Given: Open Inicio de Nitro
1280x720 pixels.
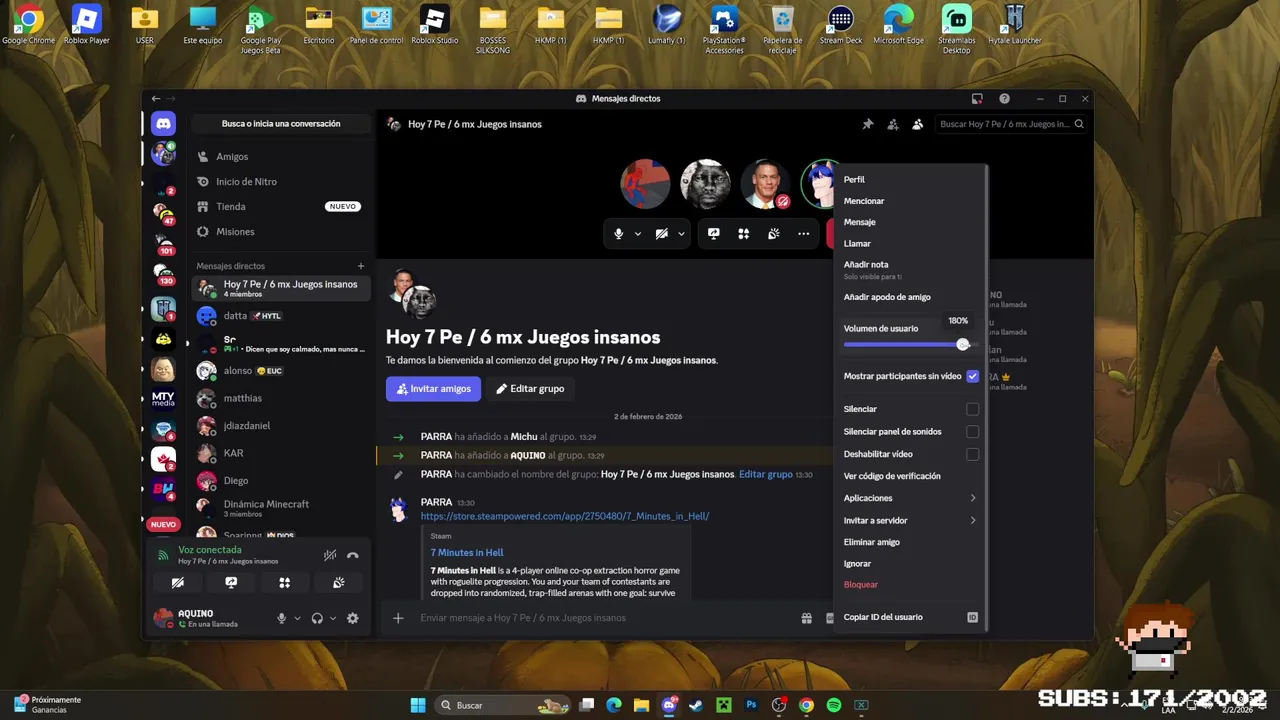Looking at the screenshot, I should tap(280, 182).
